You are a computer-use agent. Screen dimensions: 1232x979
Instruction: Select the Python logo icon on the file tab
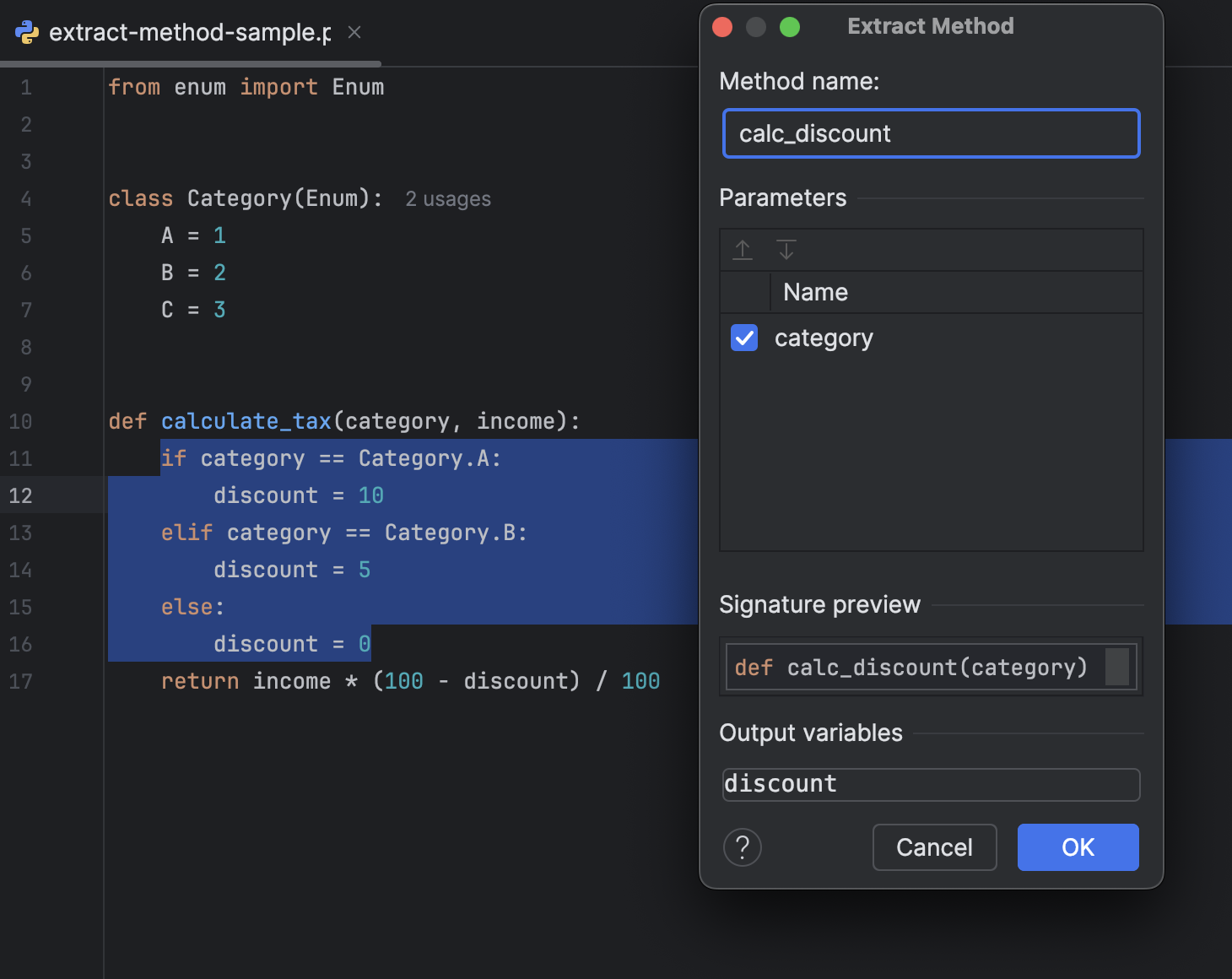27,32
